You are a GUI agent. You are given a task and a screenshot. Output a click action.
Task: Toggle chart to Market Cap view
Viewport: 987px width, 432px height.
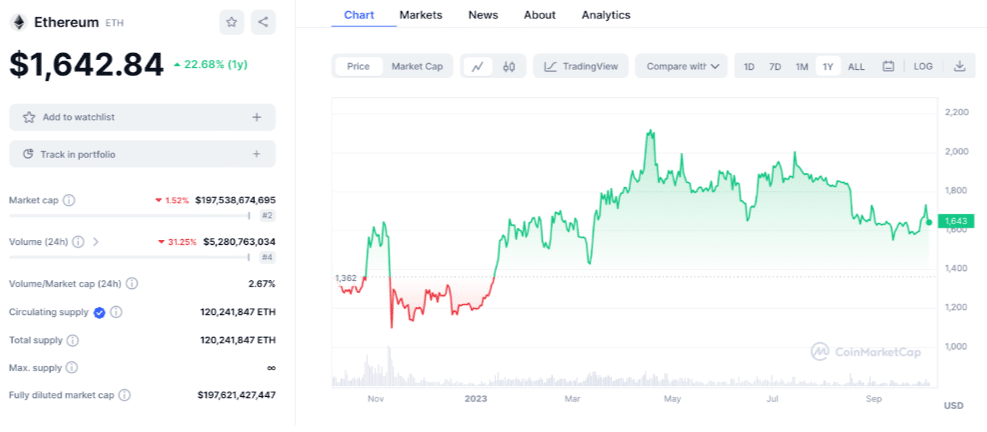pos(417,67)
